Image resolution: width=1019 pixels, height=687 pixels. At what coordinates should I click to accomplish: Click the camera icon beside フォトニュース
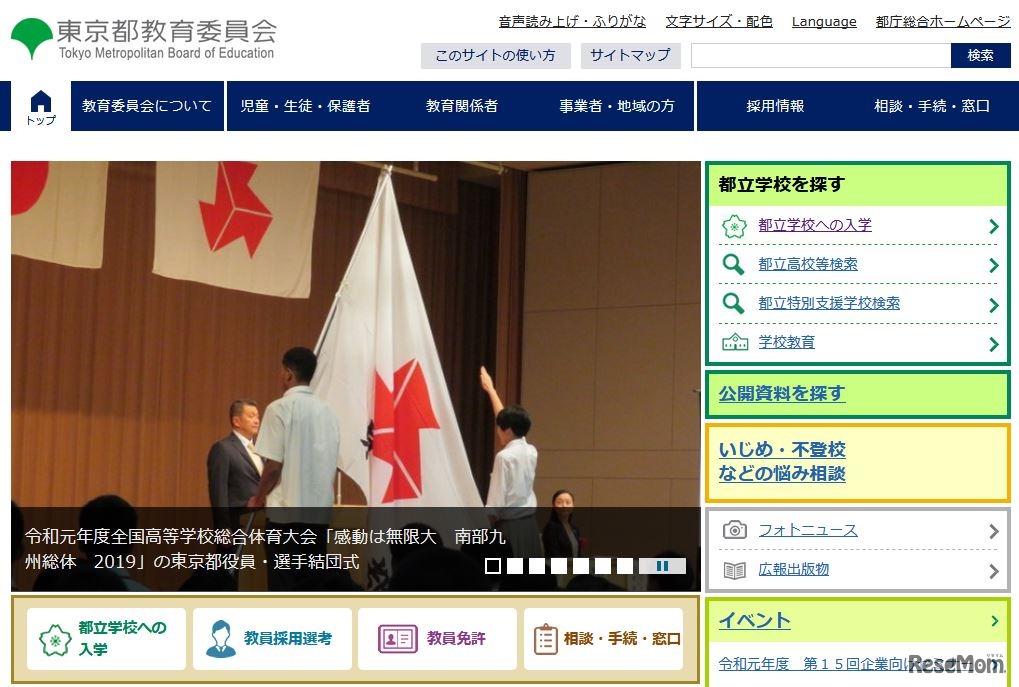click(x=736, y=530)
